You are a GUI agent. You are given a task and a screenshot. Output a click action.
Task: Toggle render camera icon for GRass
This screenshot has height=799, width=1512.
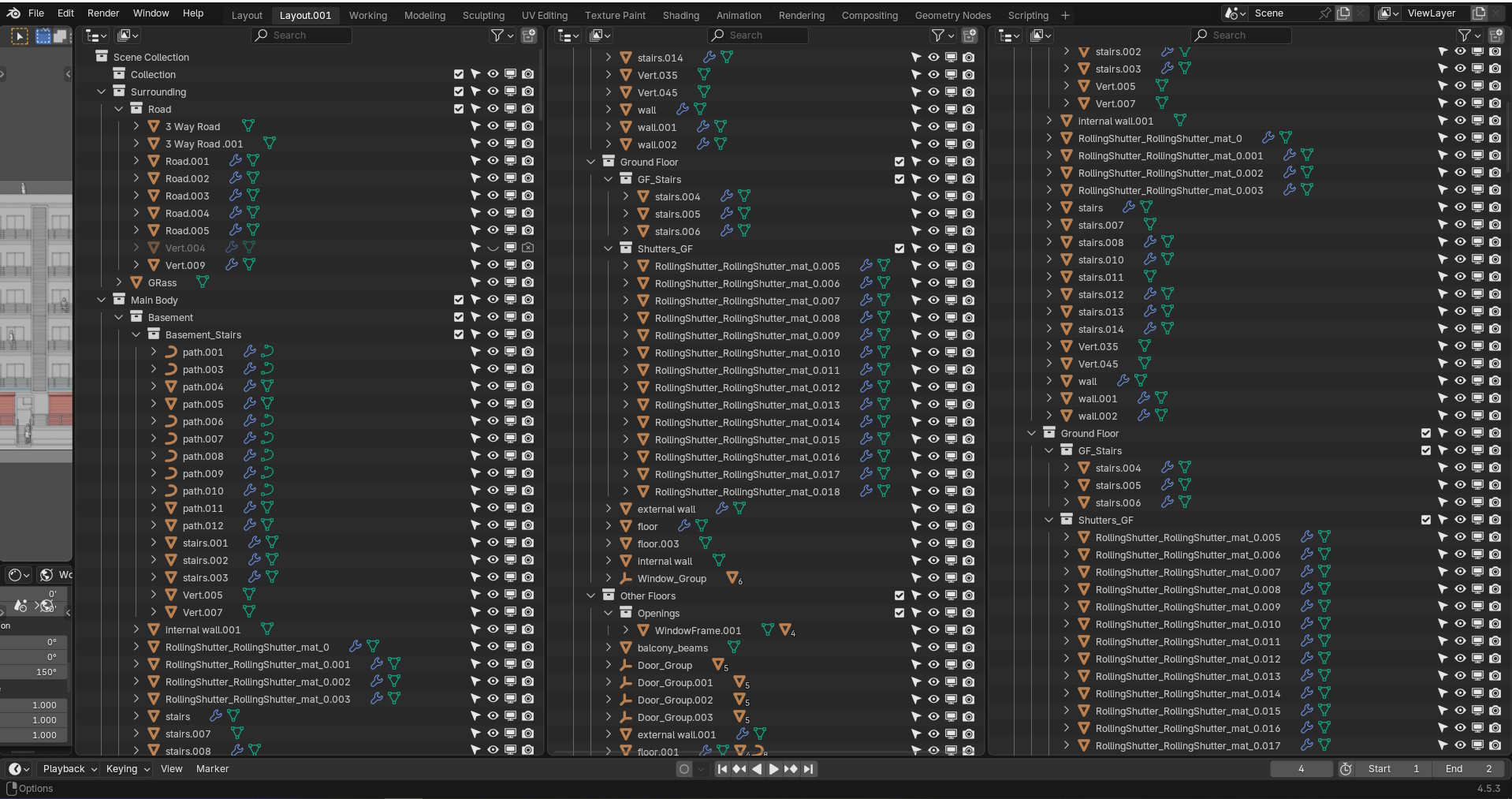coord(528,282)
